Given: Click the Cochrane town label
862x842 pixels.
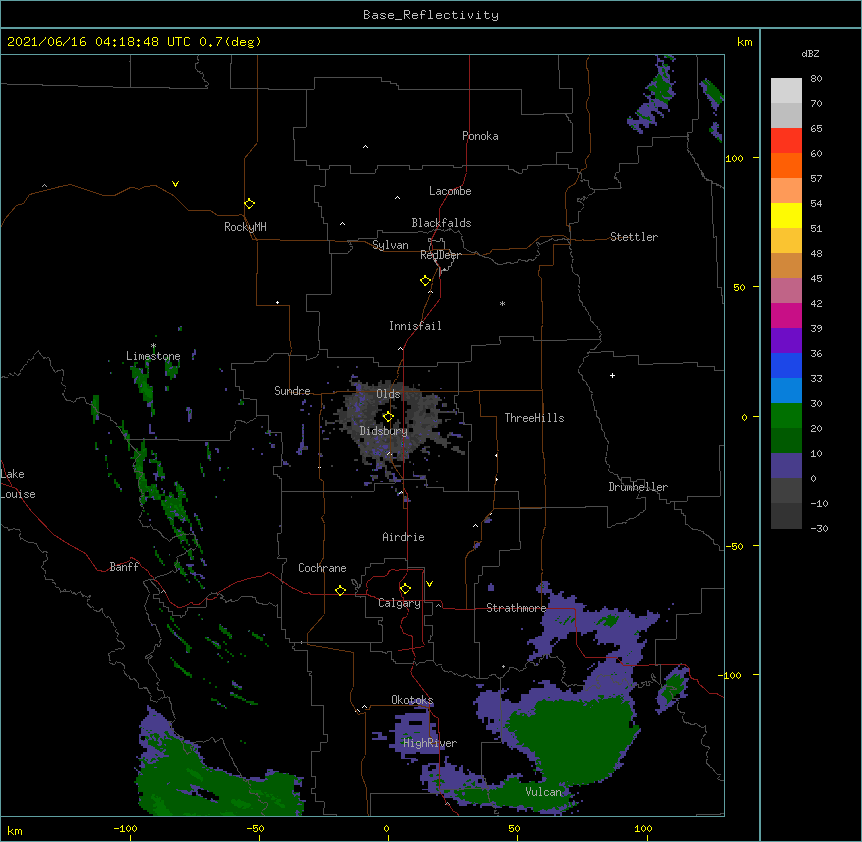Looking at the screenshot, I should (322, 568).
